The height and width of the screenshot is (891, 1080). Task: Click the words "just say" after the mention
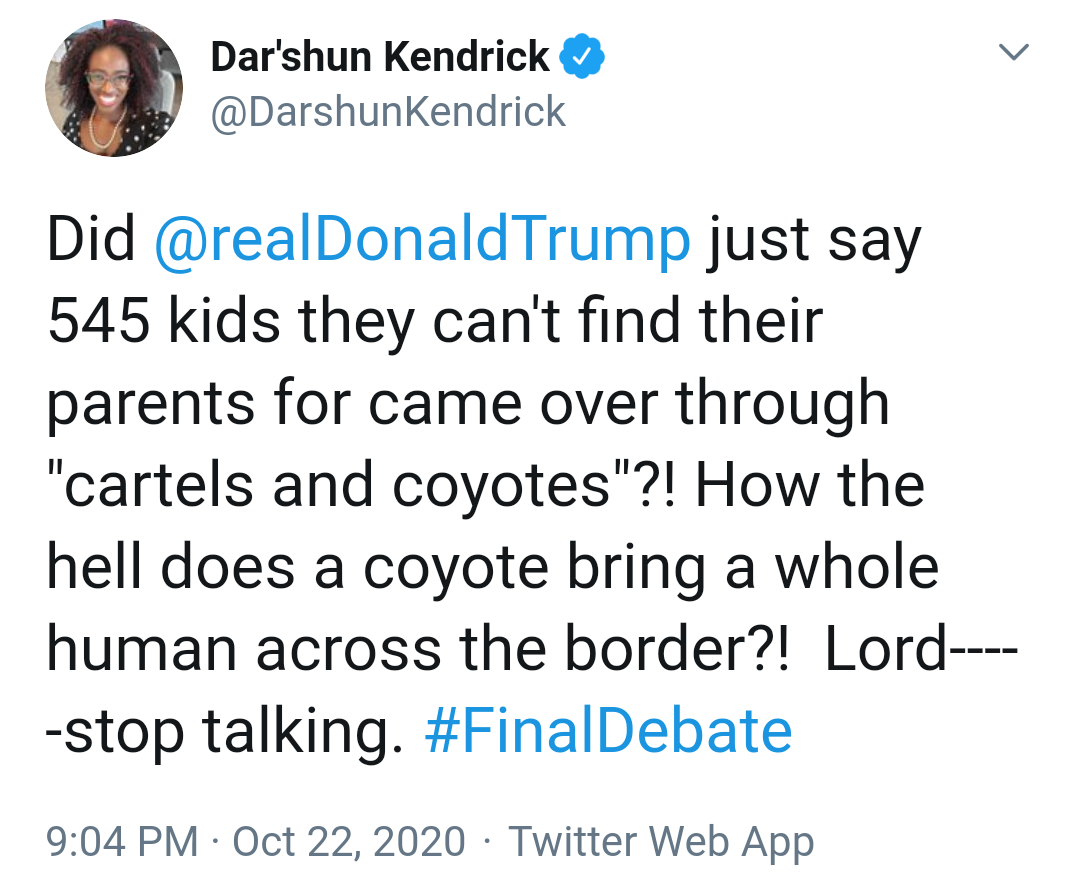[813, 242]
